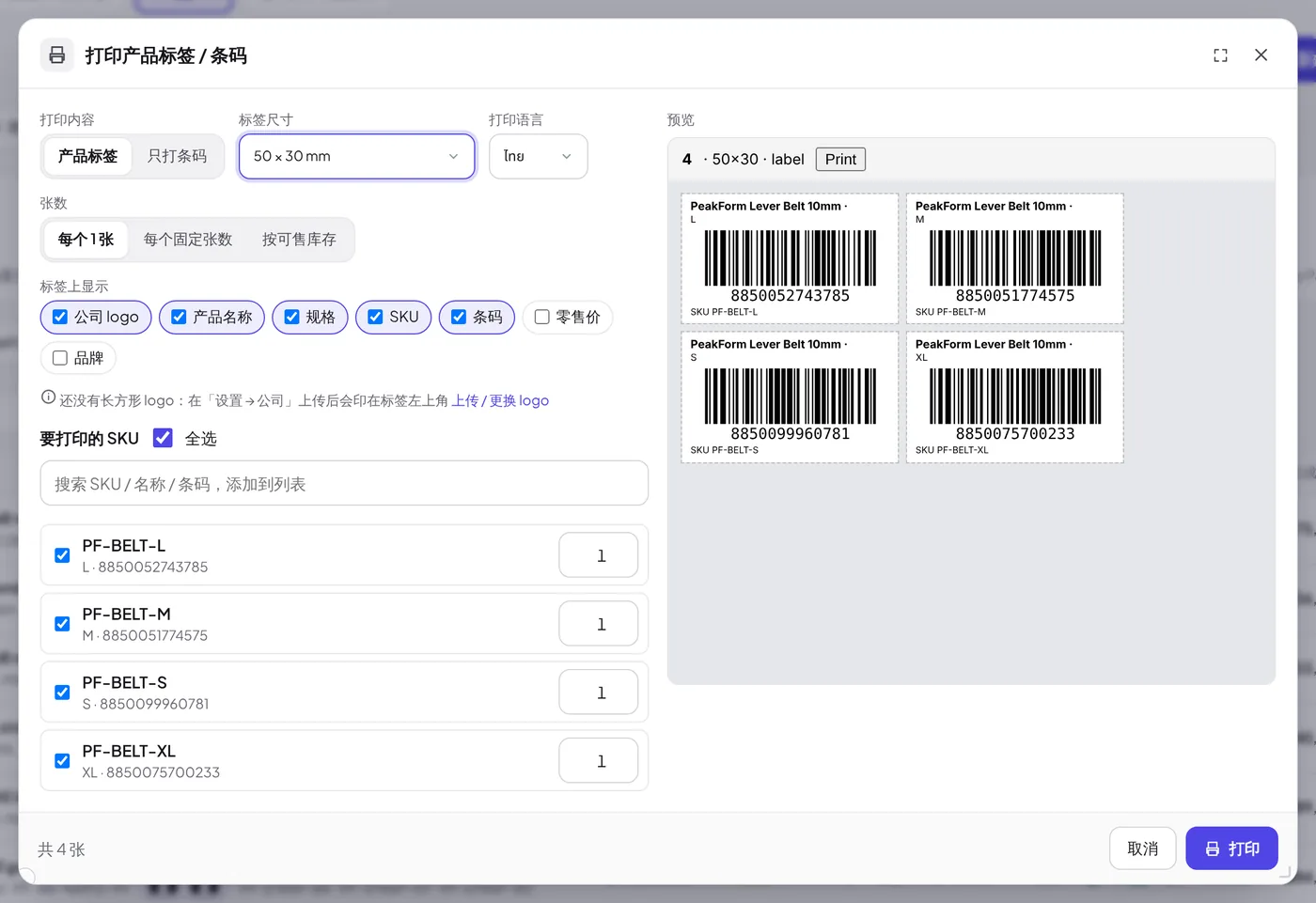Enable 零售价 on the label
1316x903 pixels.
[542, 318]
